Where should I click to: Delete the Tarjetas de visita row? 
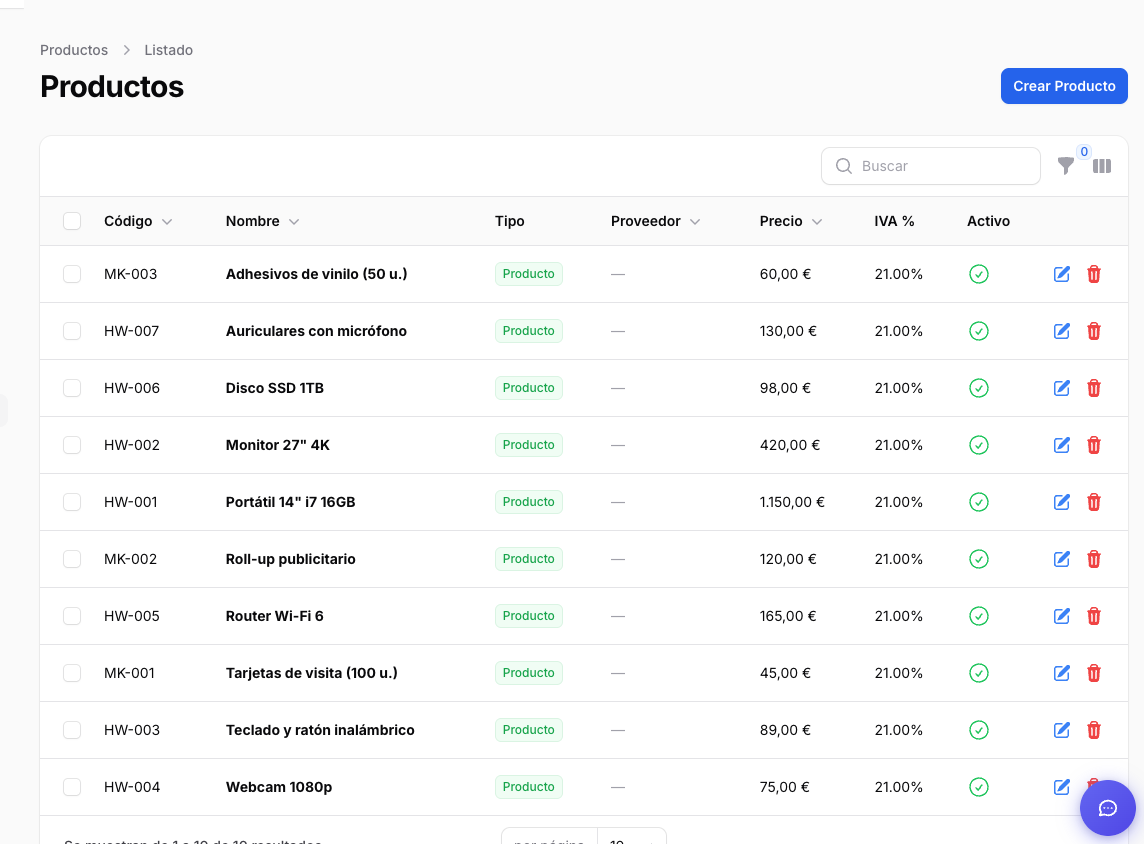(x=1094, y=673)
